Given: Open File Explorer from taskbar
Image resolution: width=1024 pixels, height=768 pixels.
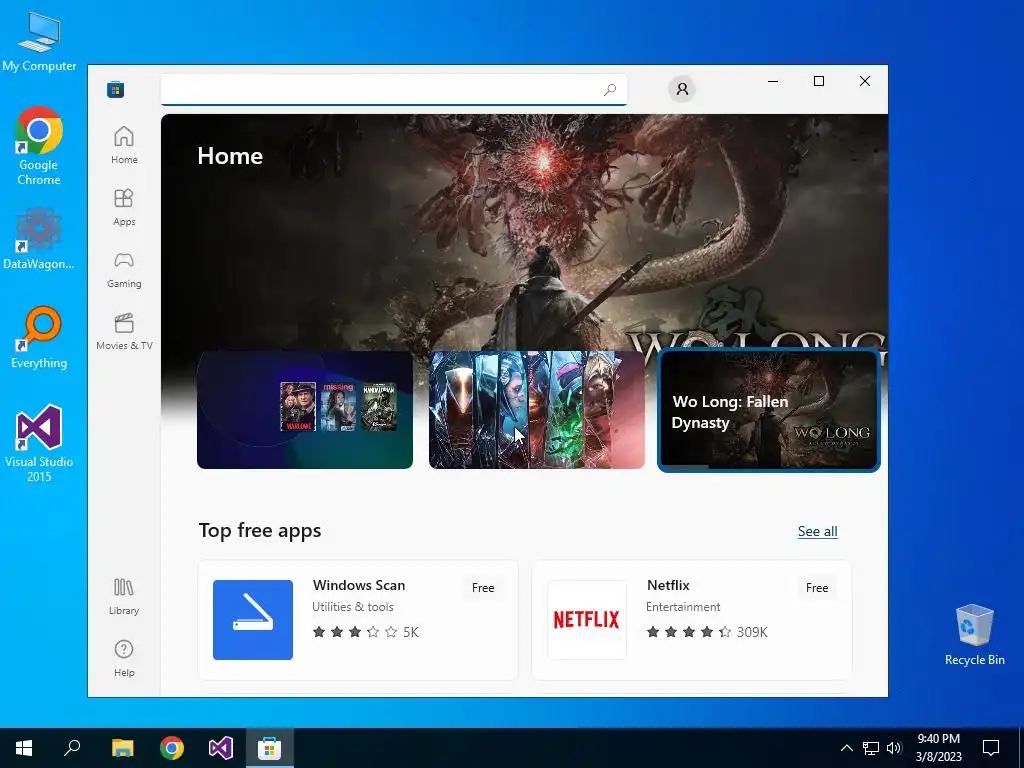Looking at the screenshot, I should pyautogui.click(x=122, y=748).
